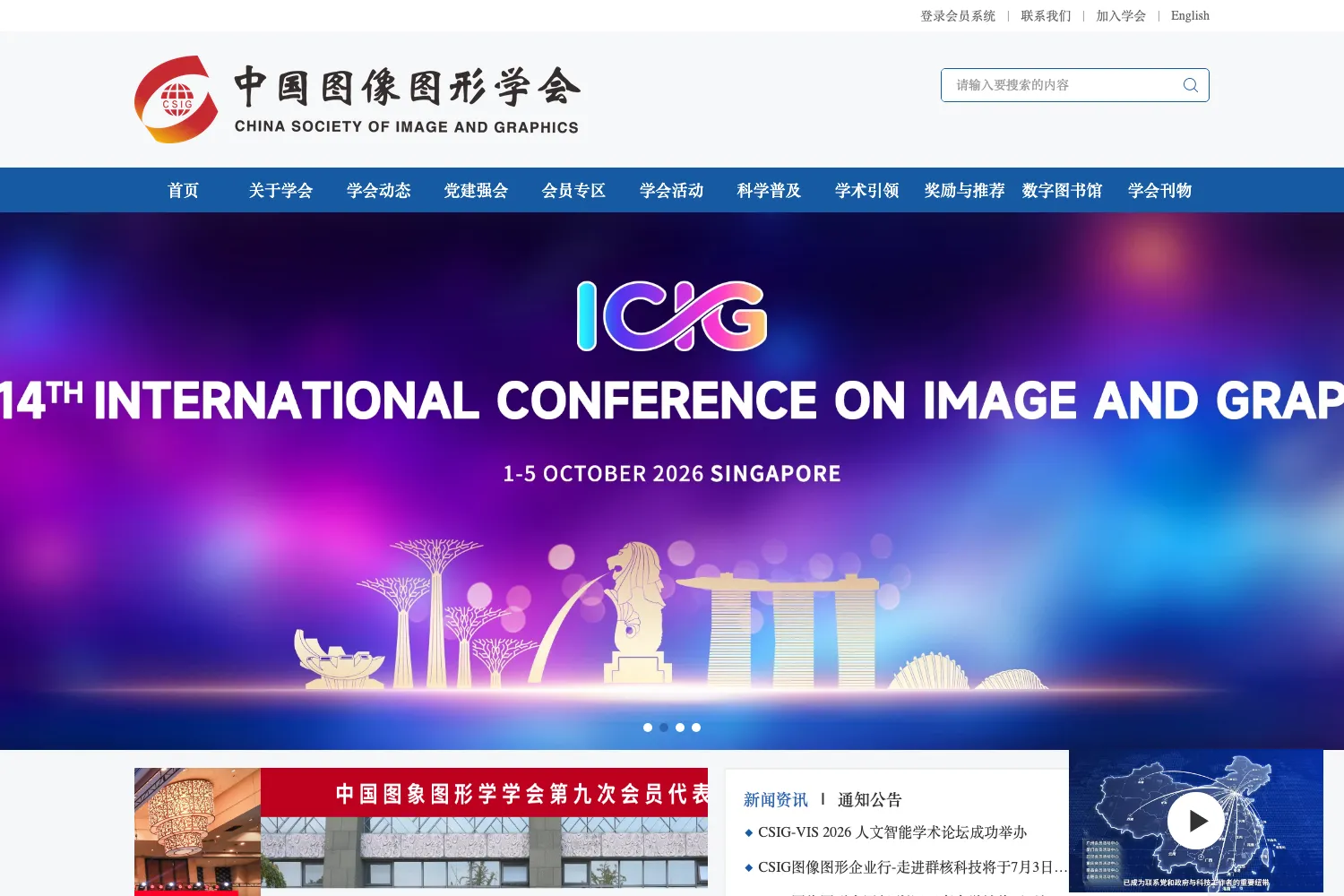
Task: Select the second carousel dot
Action: pyautogui.click(x=664, y=728)
